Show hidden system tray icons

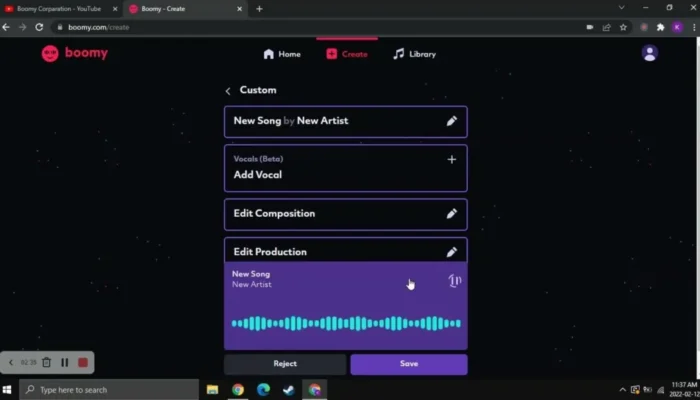(622, 390)
